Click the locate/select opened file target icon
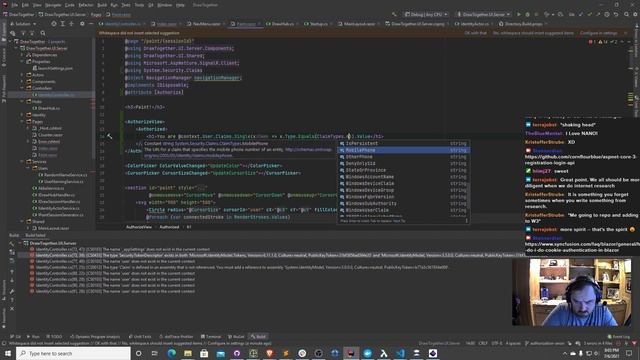Screen dimensions: 640x360 pyautogui.click(x=54, y=24)
